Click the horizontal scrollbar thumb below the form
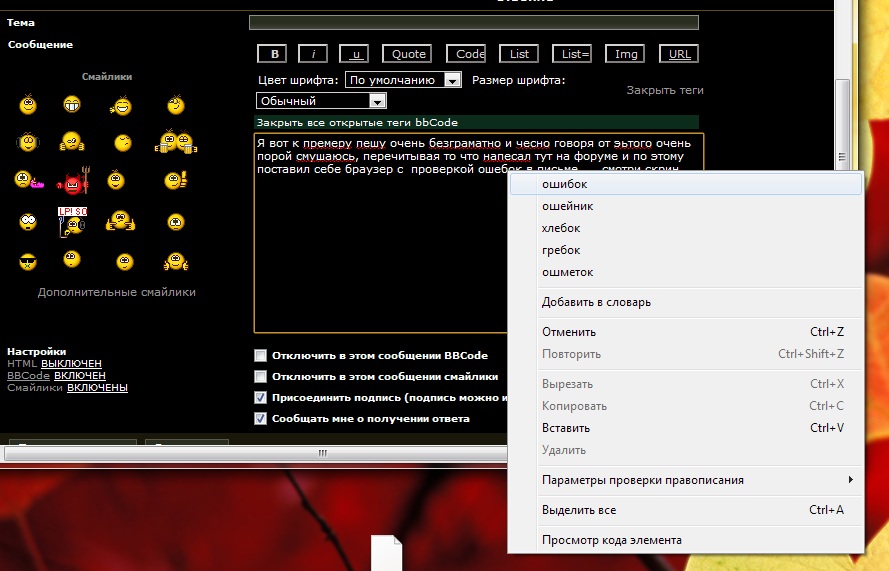Image resolution: width=889 pixels, height=571 pixels. coord(322,453)
